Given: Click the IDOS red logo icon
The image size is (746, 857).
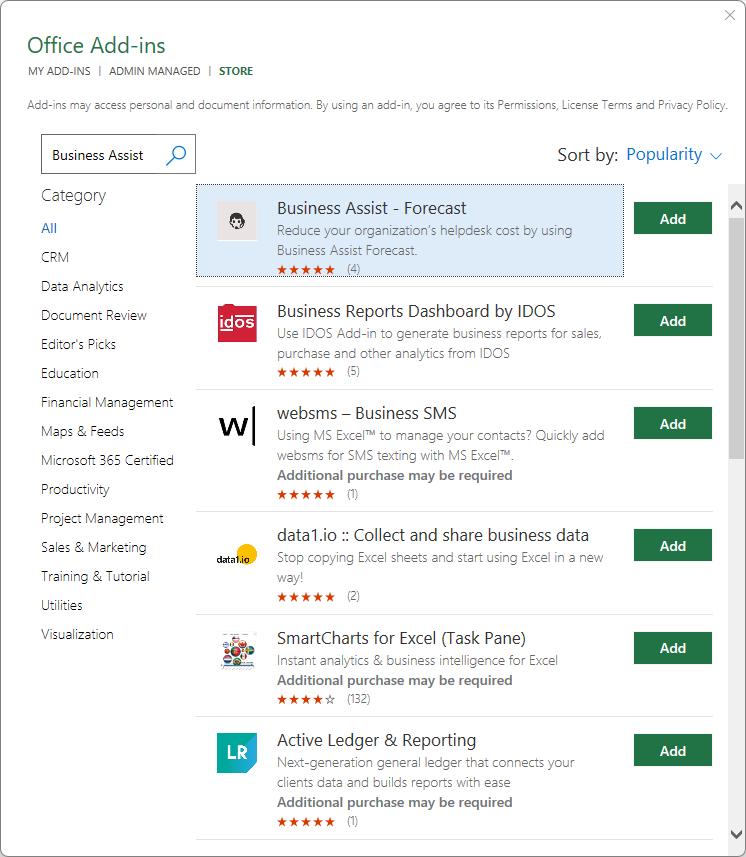Looking at the screenshot, I should [237, 323].
